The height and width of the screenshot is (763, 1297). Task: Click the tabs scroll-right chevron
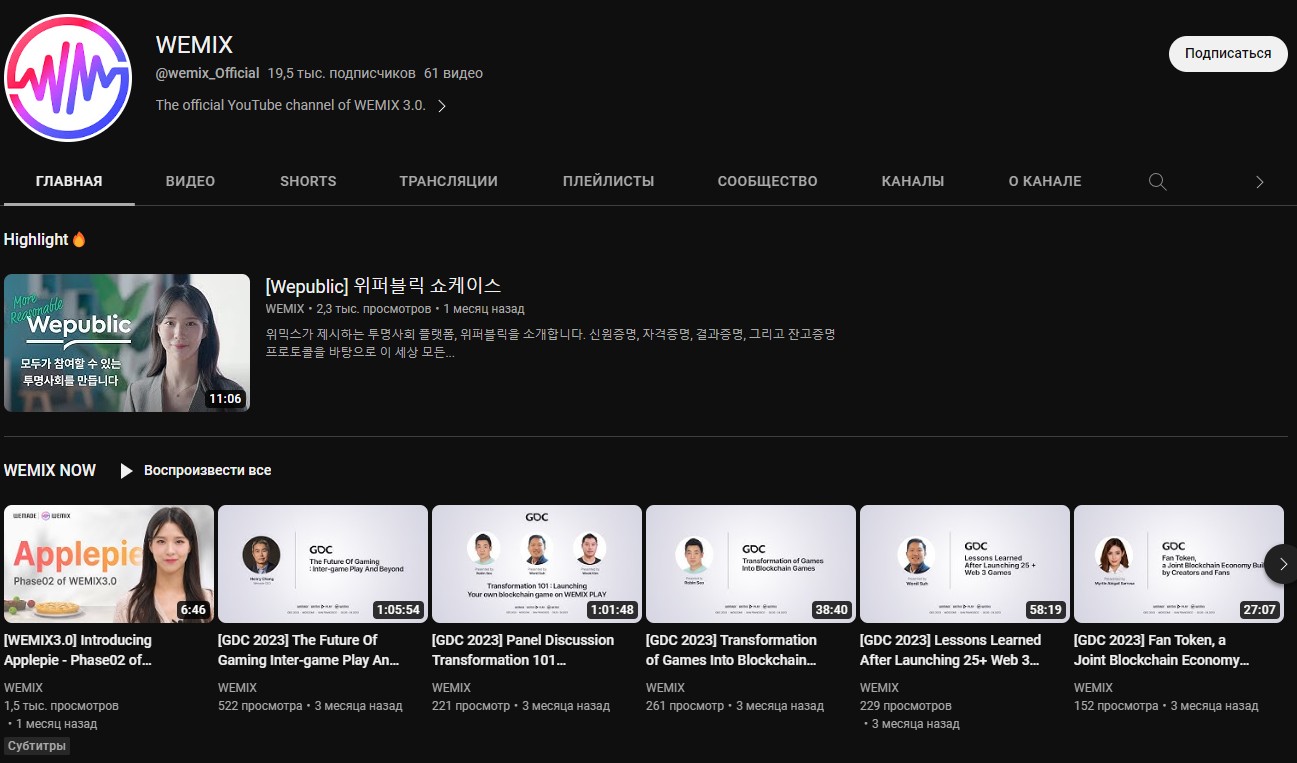click(1260, 182)
